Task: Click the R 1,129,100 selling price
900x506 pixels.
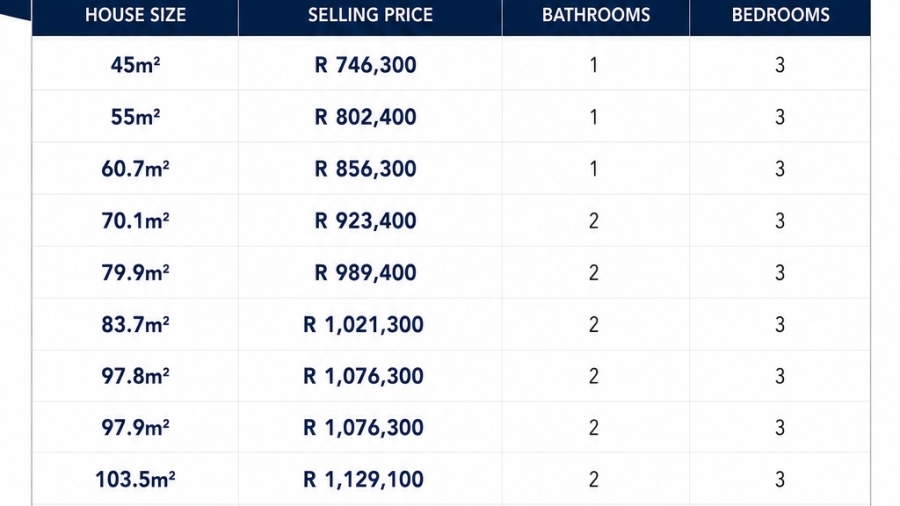Action: tap(363, 479)
